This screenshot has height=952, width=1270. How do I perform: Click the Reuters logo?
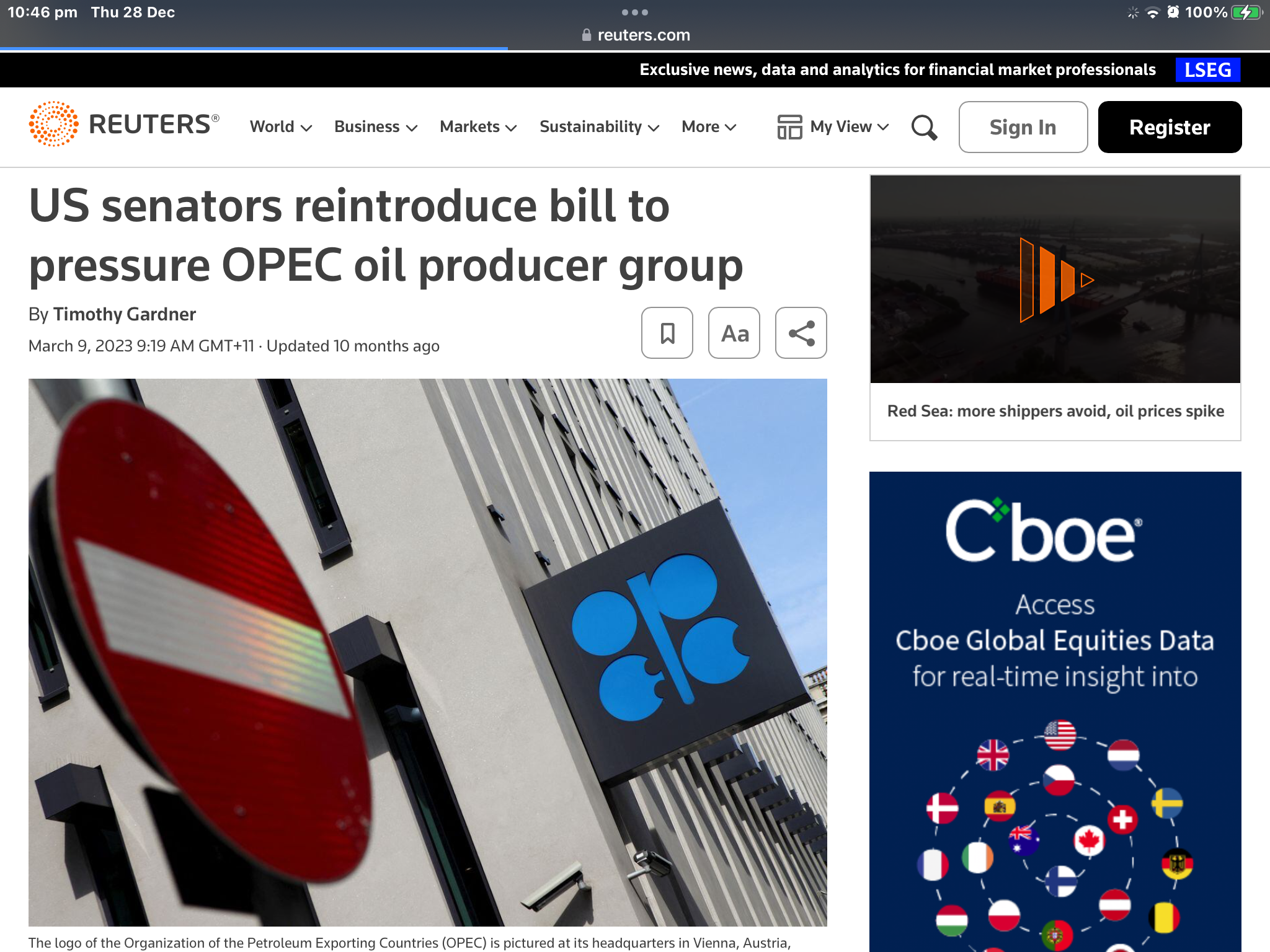(x=124, y=125)
